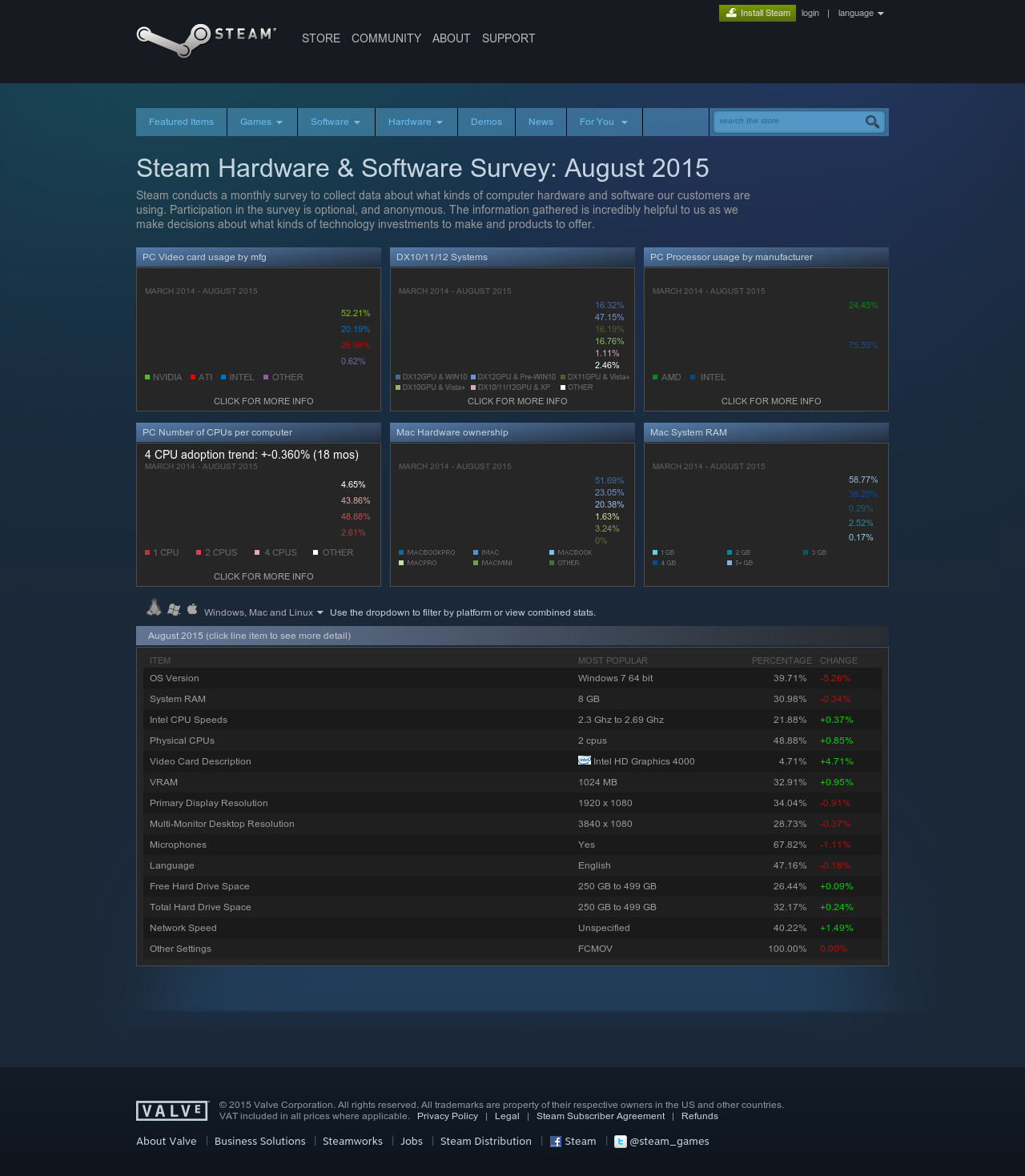Select the Windows platform icon
The image size is (1025, 1176).
point(174,610)
